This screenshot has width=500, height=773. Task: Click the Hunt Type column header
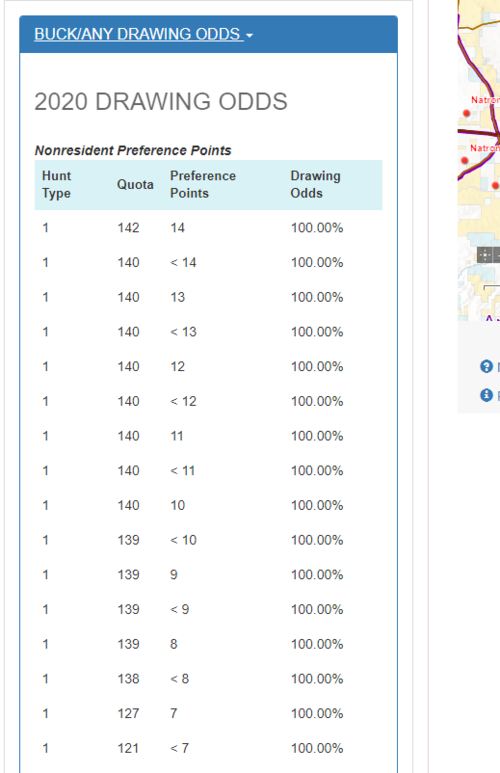coord(57,184)
